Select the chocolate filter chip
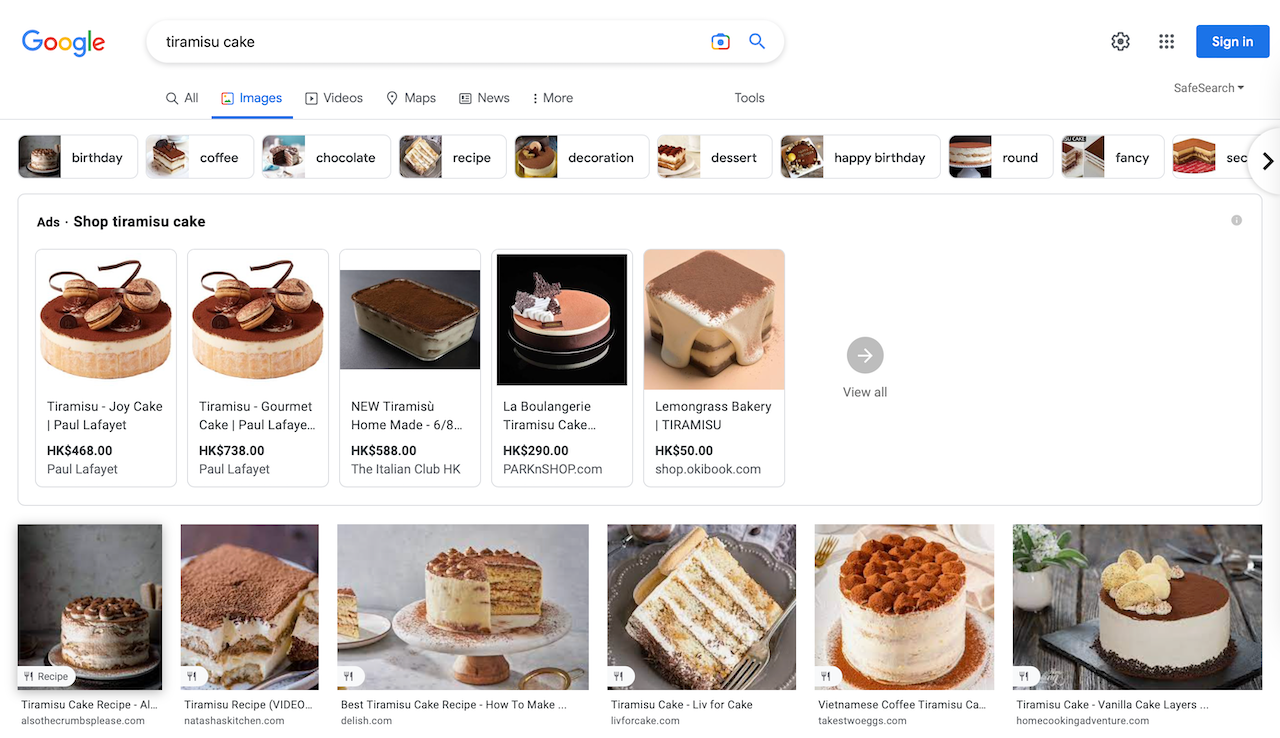 [x=326, y=157]
